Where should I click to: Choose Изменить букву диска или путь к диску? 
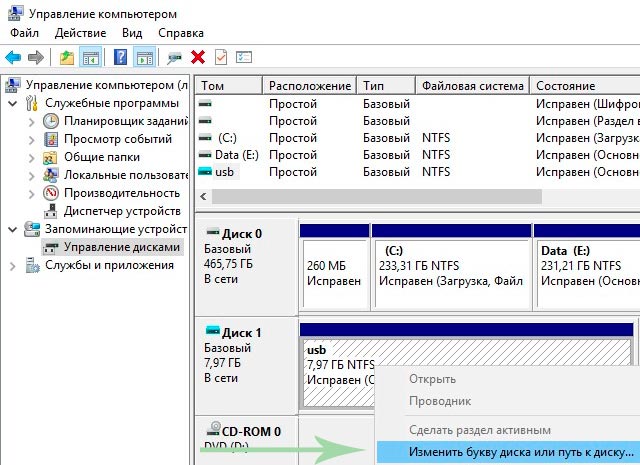[508, 451]
